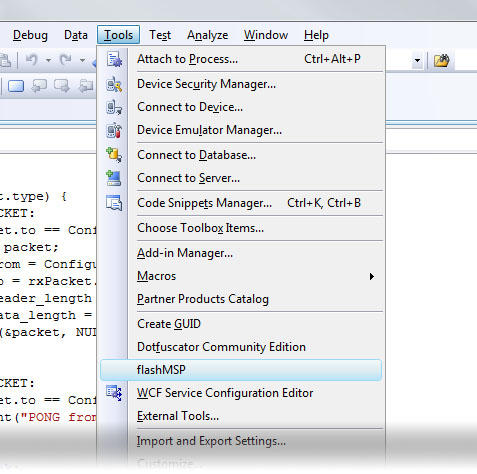This screenshot has height=474, width=477.
Task: Click the Device Security Manager icon
Action: 114,84
